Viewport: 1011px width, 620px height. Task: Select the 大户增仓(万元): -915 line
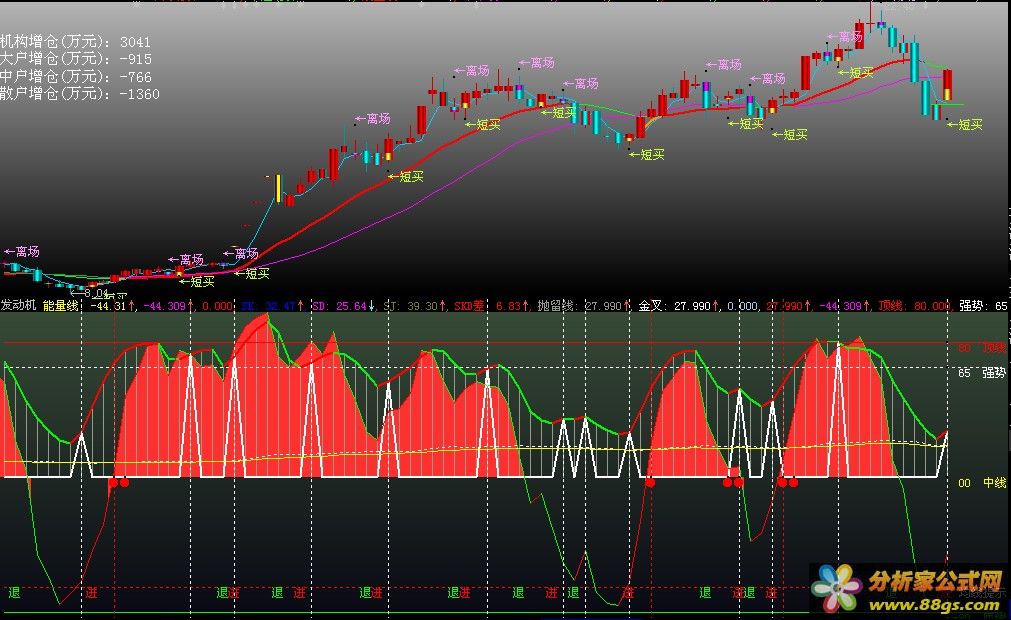(x=76, y=59)
